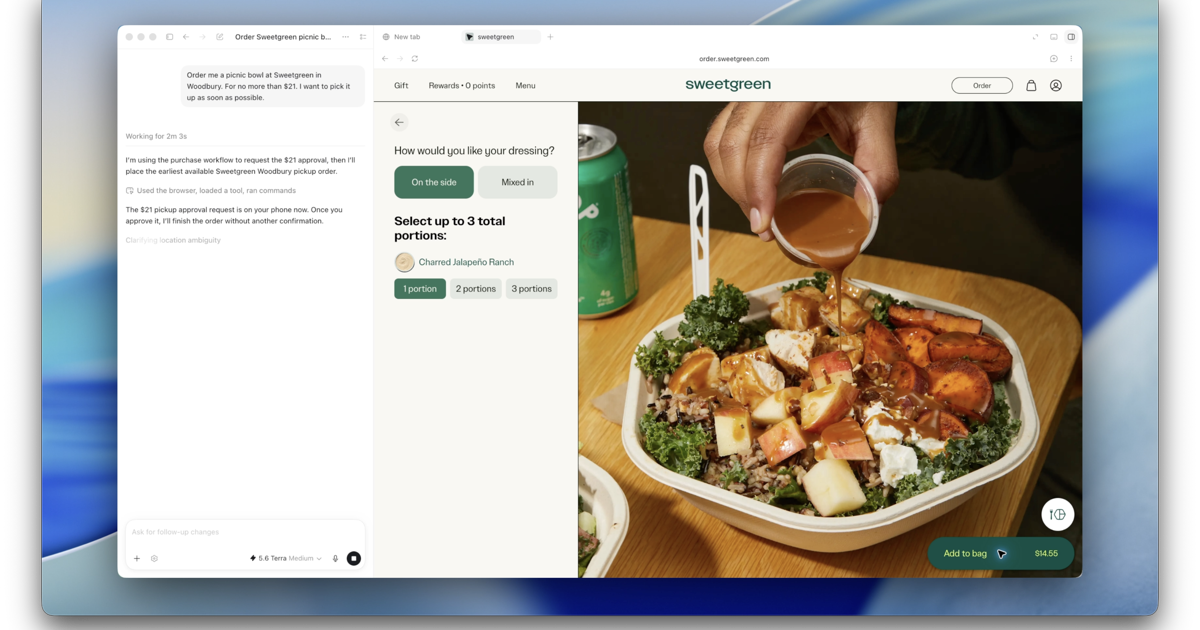
Task: Open the Gift menu item
Action: pyautogui.click(x=401, y=86)
